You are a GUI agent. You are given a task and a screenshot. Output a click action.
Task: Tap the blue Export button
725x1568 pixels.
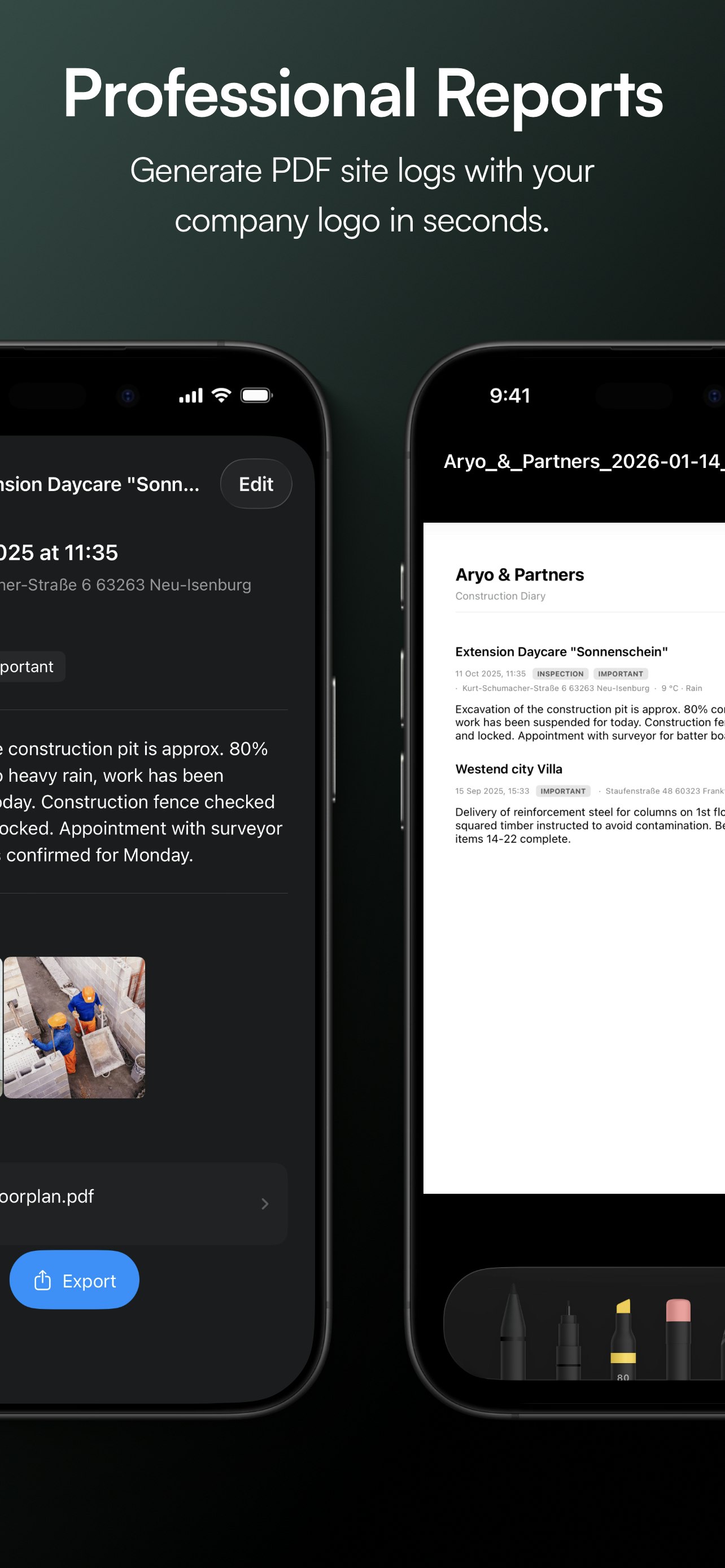[75, 1281]
